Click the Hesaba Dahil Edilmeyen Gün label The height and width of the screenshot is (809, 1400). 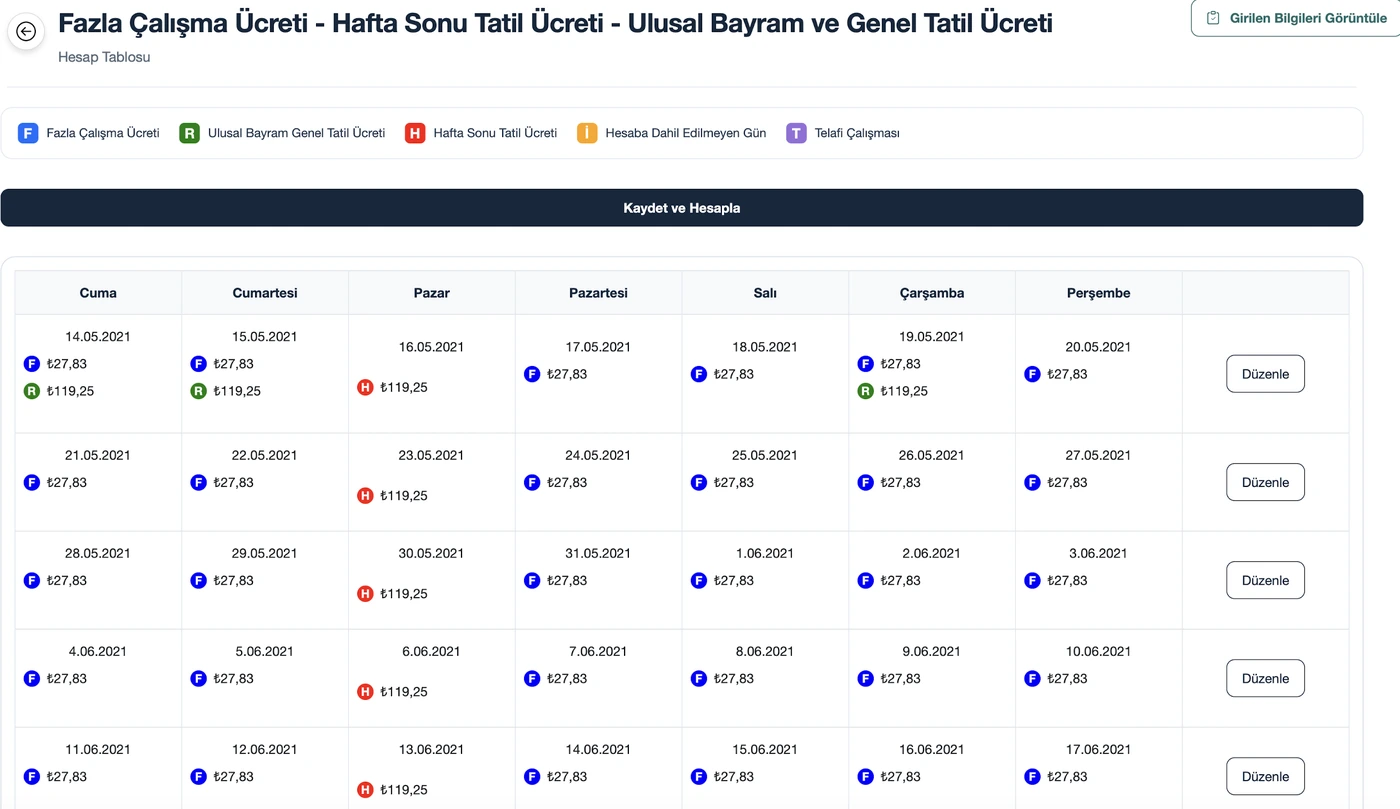point(686,133)
